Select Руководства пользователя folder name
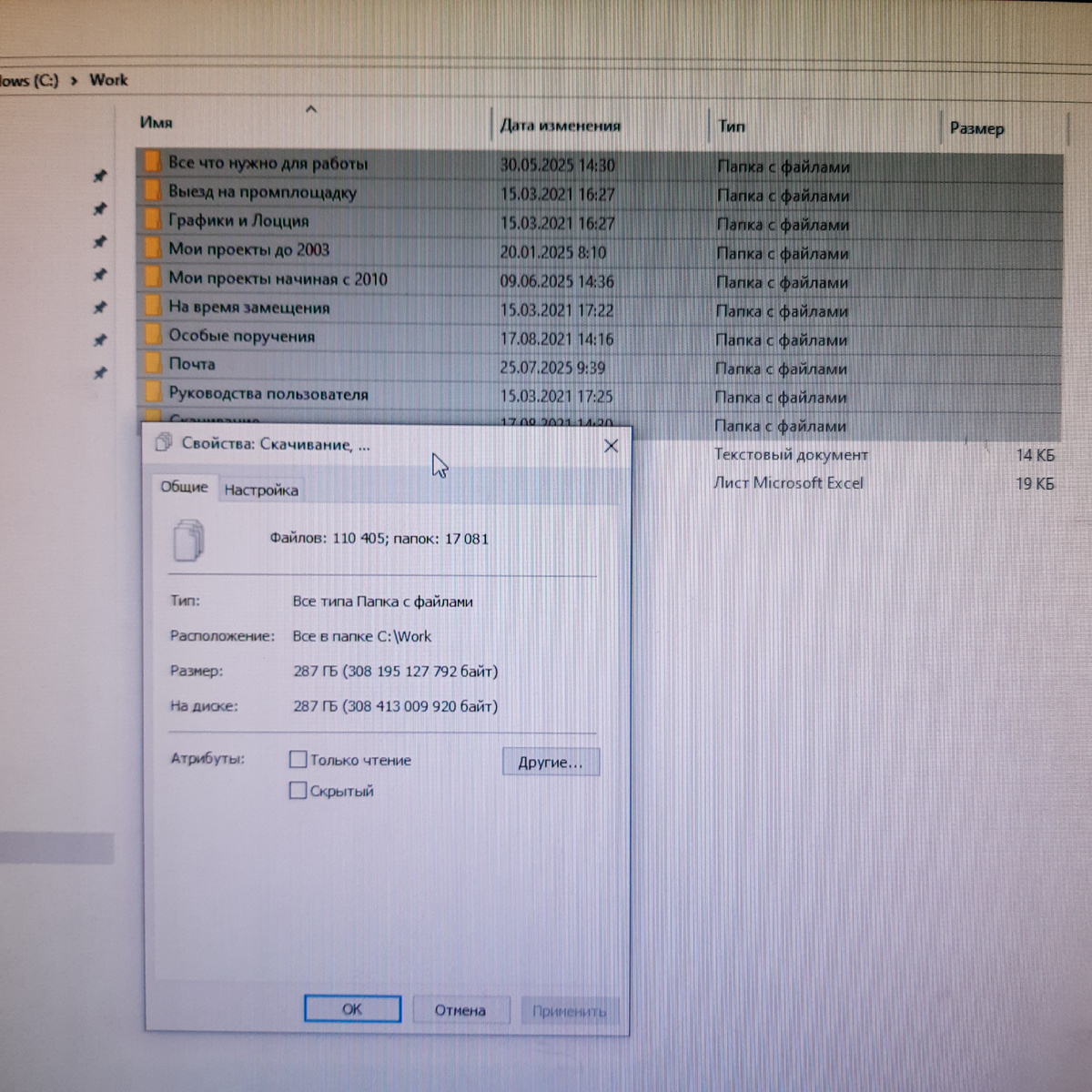This screenshot has width=1092, height=1092. tap(268, 394)
